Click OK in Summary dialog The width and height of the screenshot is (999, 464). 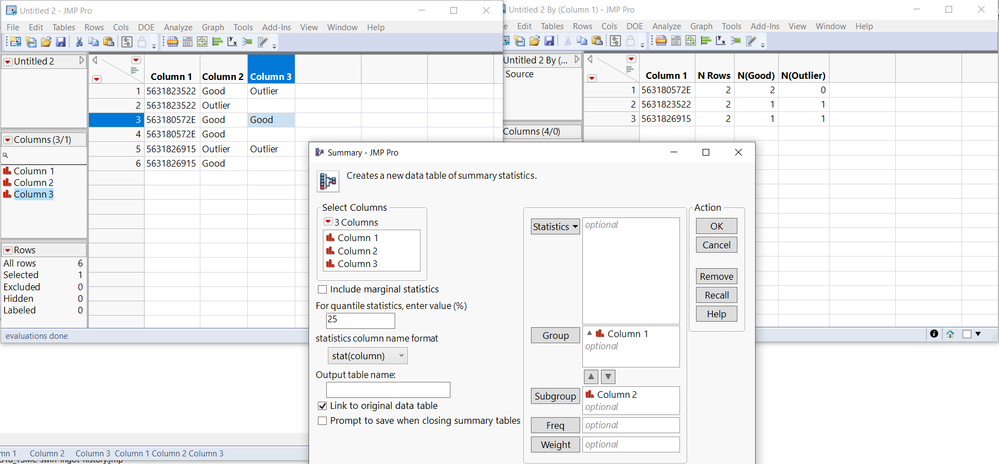point(717,226)
